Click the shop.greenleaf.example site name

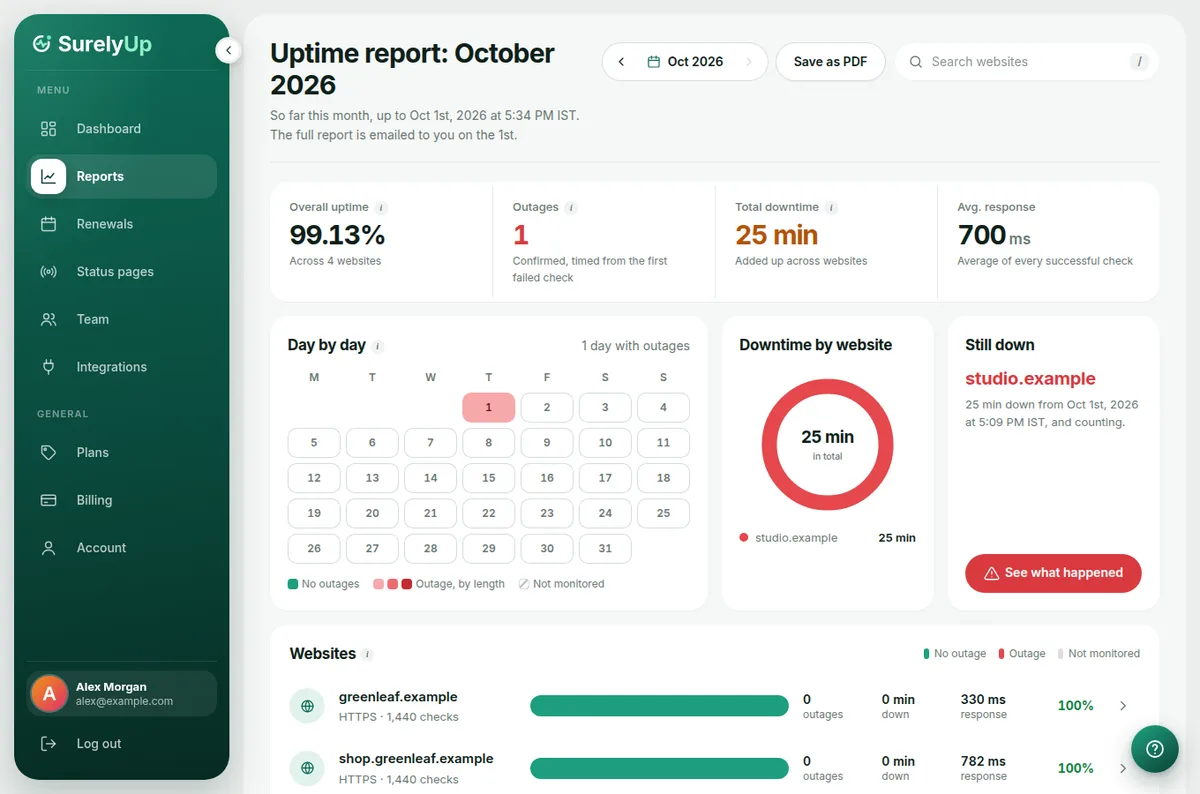click(416, 759)
